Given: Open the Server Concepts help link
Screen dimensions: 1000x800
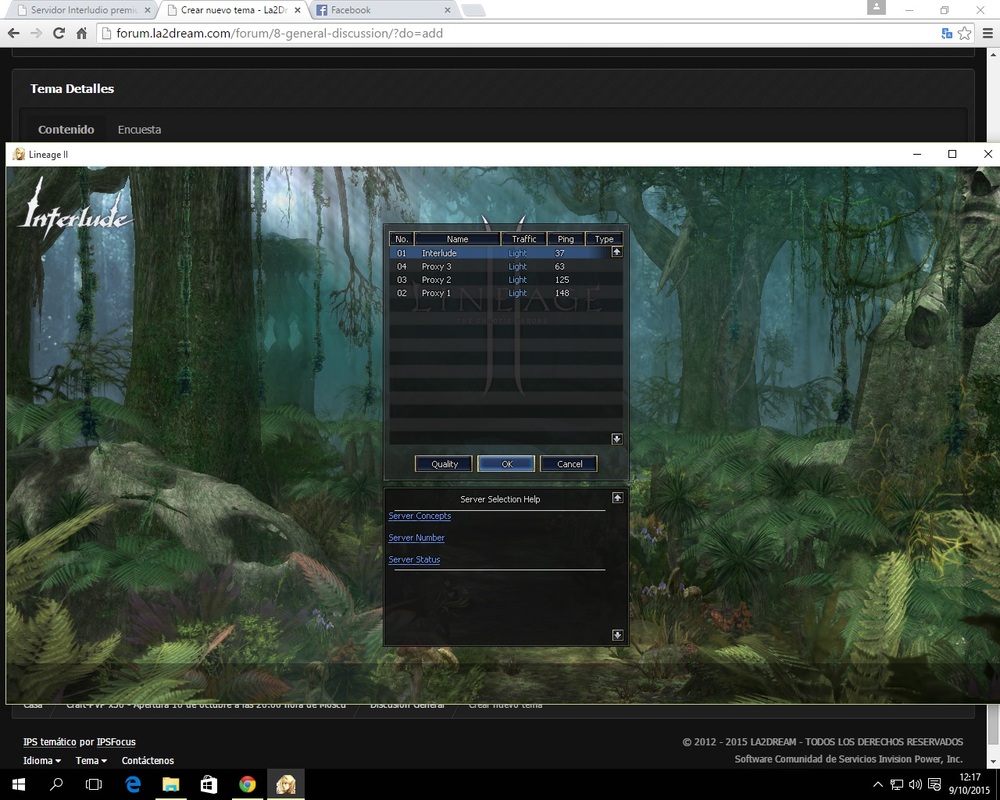Looking at the screenshot, I should [419, 516].
